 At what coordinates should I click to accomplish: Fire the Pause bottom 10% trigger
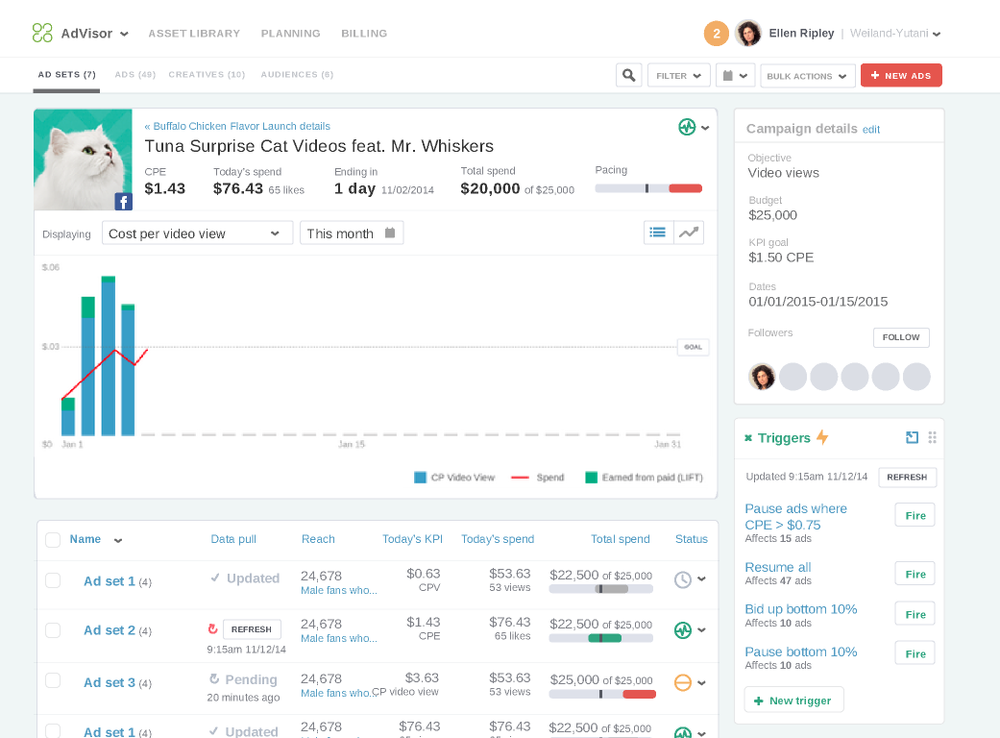915,654
